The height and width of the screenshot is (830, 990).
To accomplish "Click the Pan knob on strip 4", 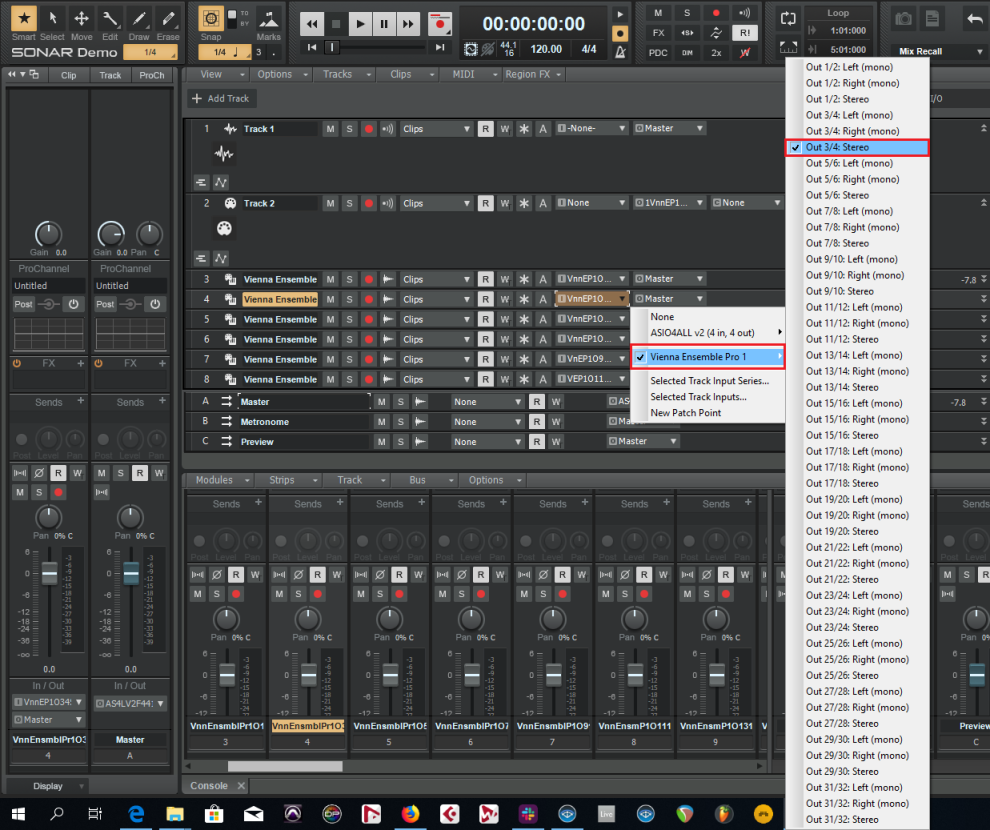I will coord(308,619).
